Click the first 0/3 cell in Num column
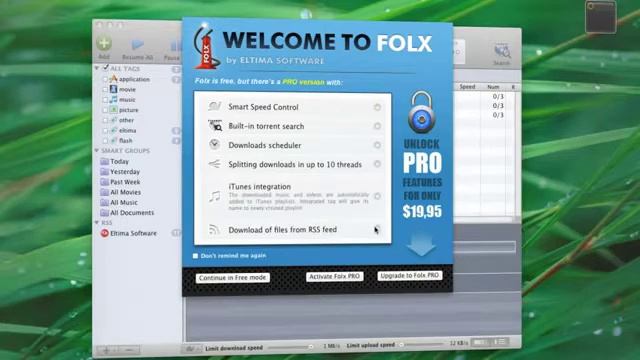 (x=498, y=96)
